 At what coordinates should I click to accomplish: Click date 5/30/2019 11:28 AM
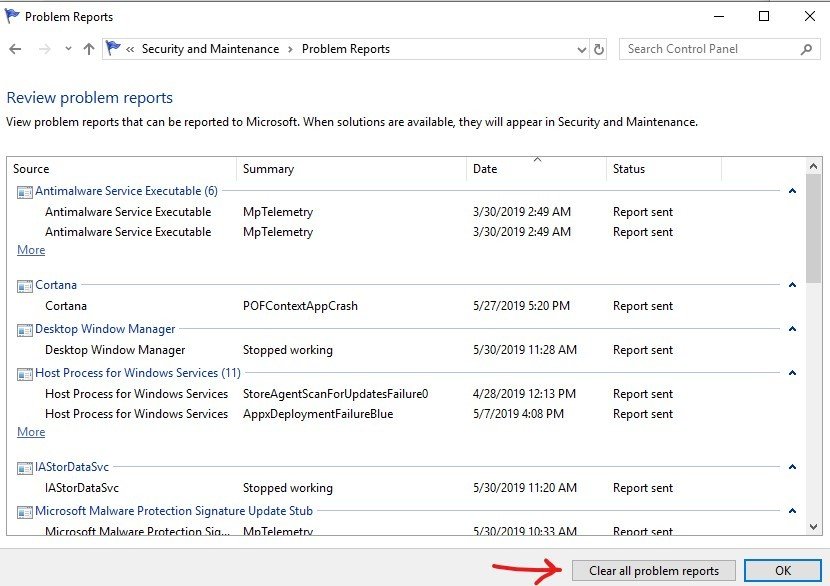coord(525,350)
